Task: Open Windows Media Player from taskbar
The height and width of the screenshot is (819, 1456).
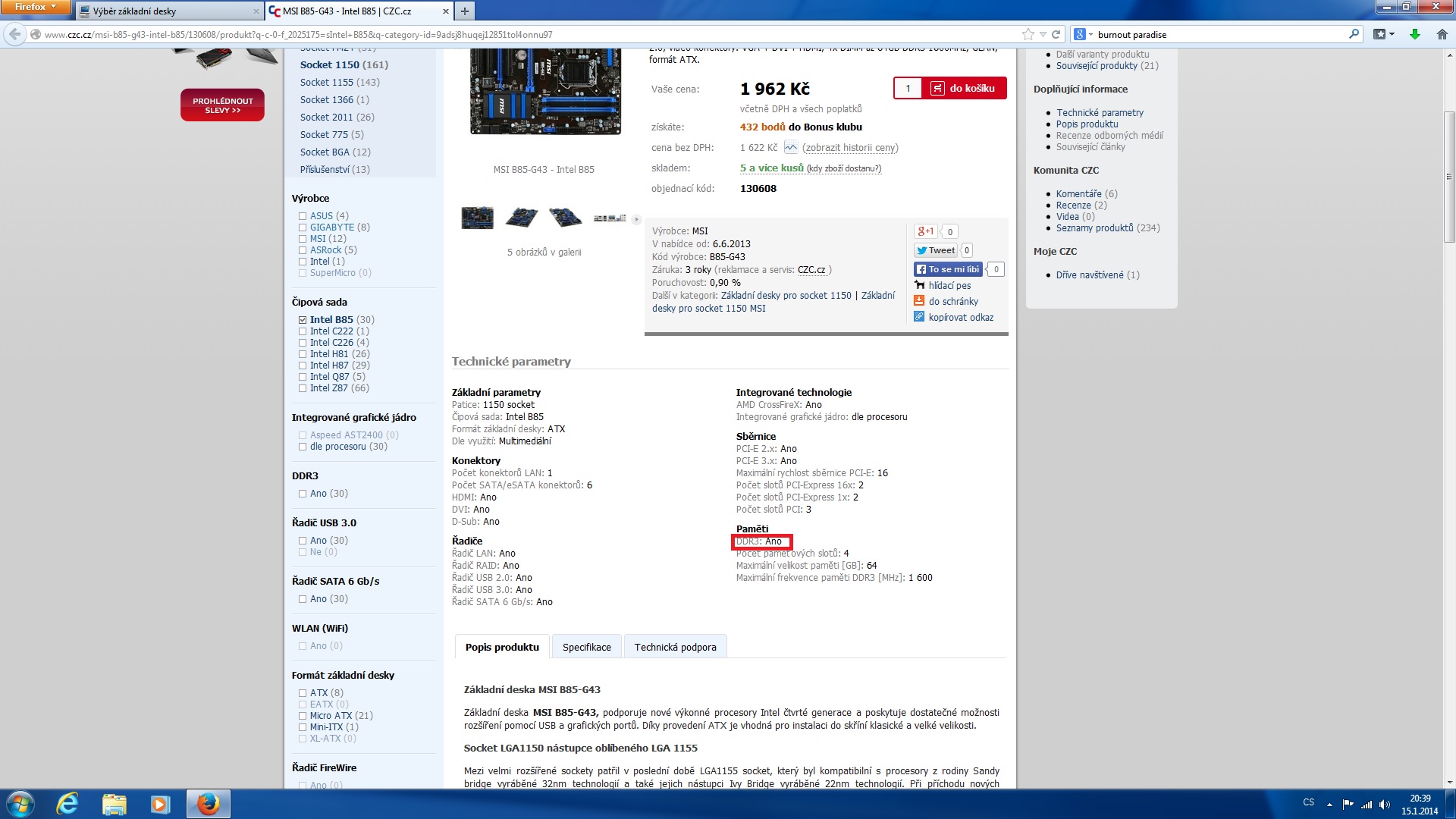Action: tap(160, 804)
